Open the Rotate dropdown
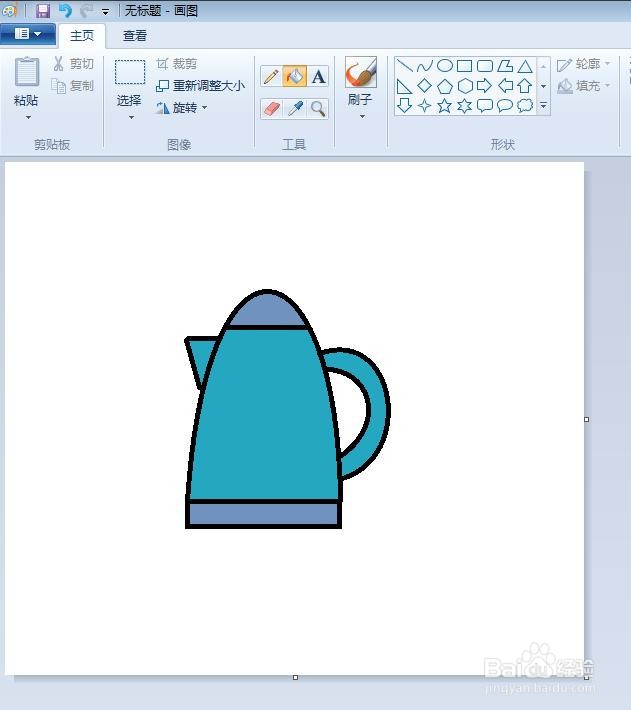The image size is (631, 710). [182, 108]
